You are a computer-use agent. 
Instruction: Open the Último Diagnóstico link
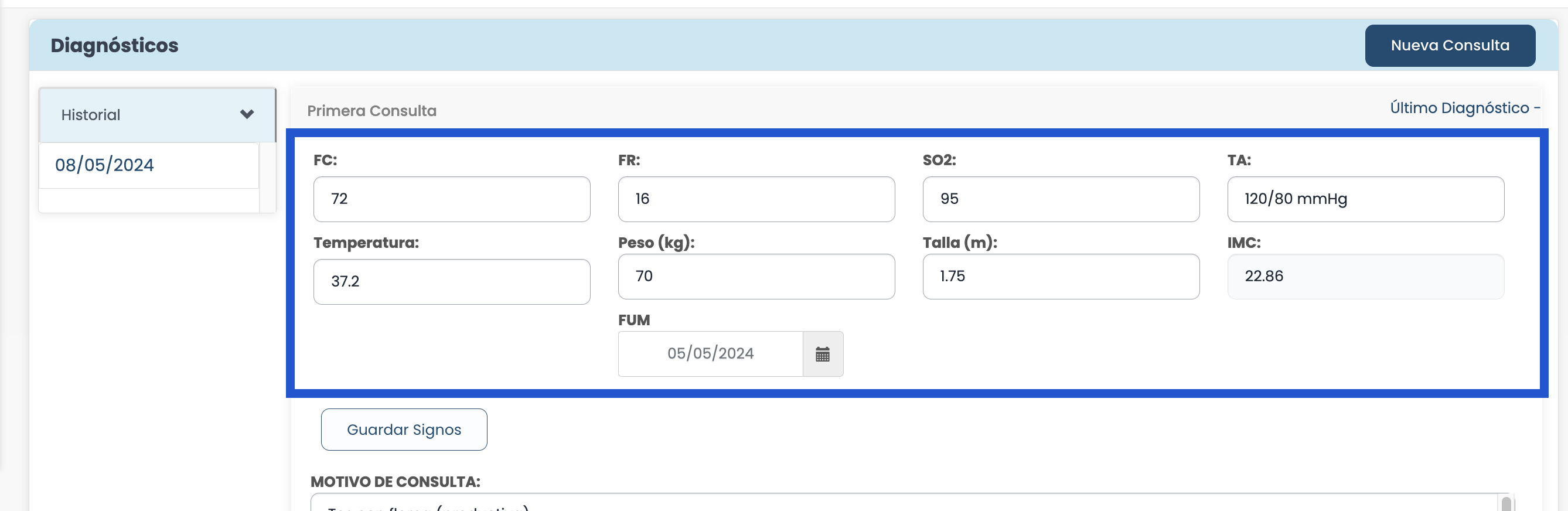(x=1464, y=108)
